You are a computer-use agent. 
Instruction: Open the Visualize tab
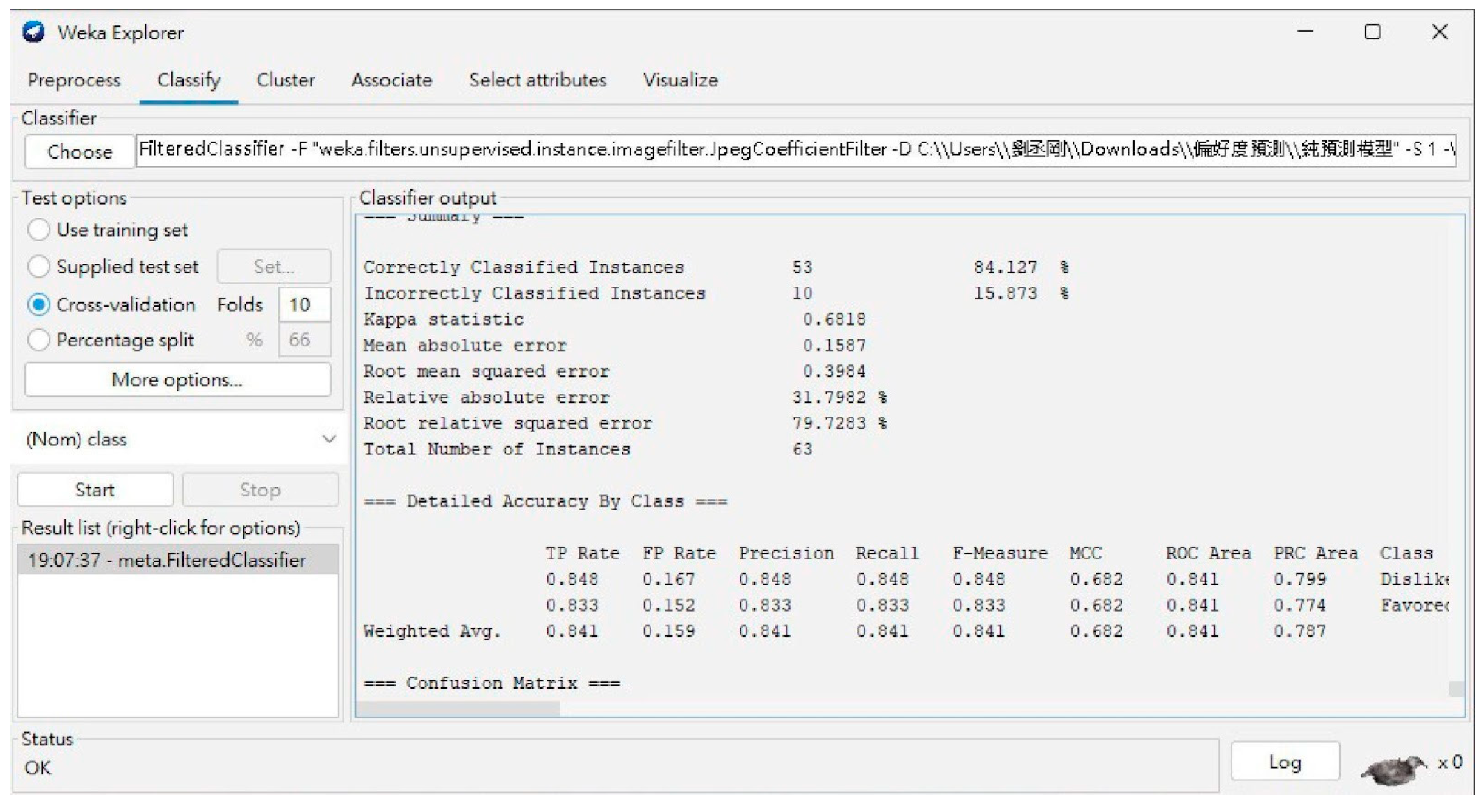tap(681, 80)
